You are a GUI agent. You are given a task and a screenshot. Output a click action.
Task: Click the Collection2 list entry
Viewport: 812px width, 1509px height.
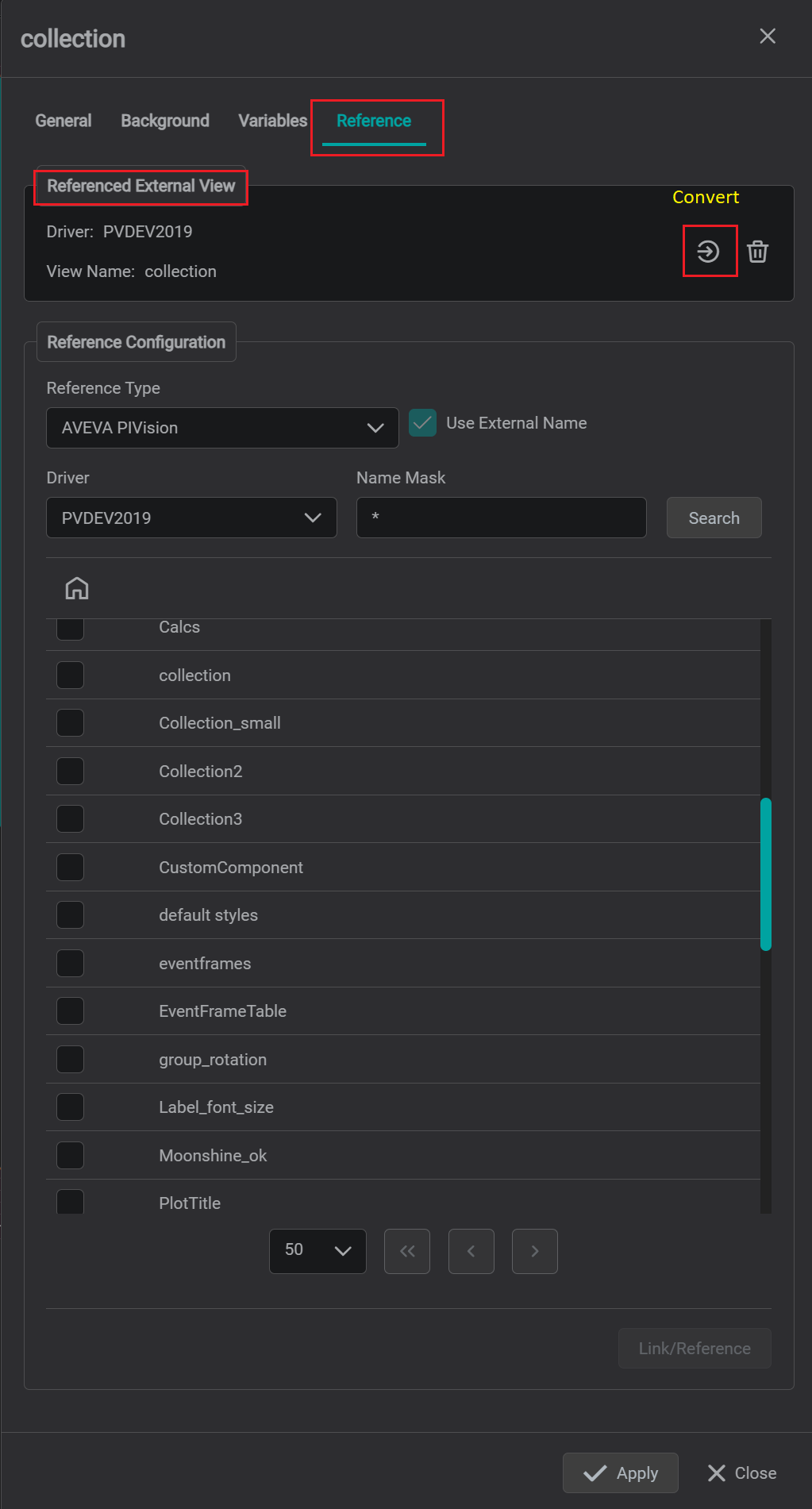201,772
